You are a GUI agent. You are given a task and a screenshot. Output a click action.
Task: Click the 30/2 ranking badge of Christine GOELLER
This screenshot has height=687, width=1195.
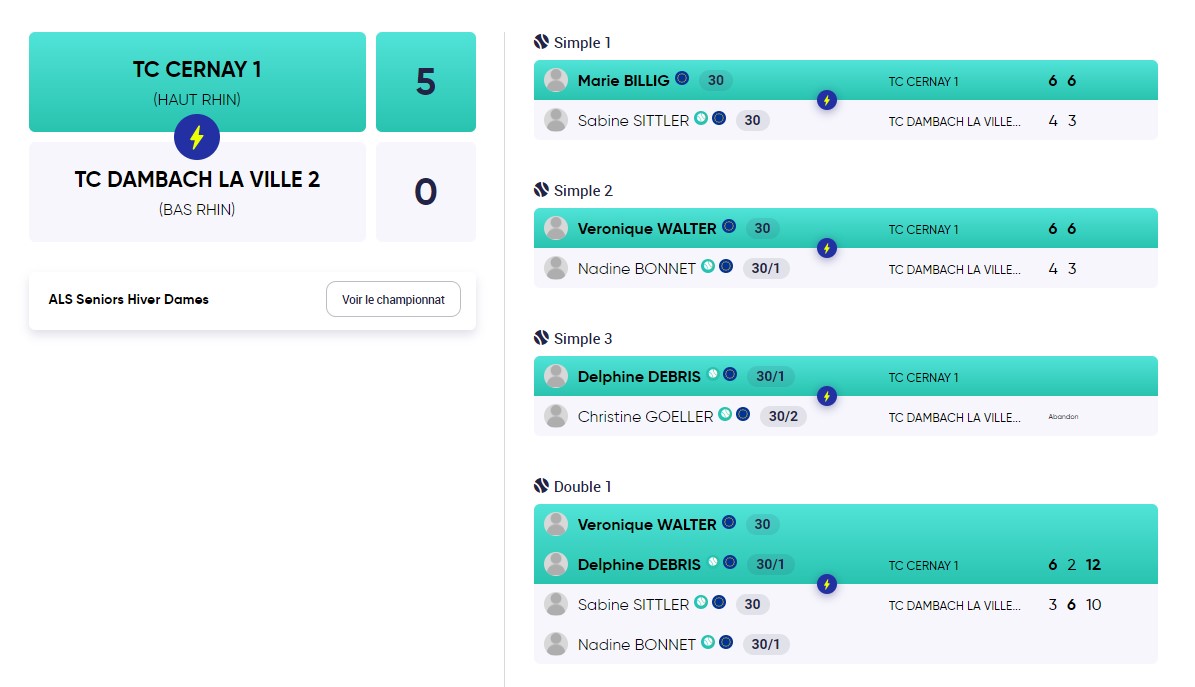783,416
